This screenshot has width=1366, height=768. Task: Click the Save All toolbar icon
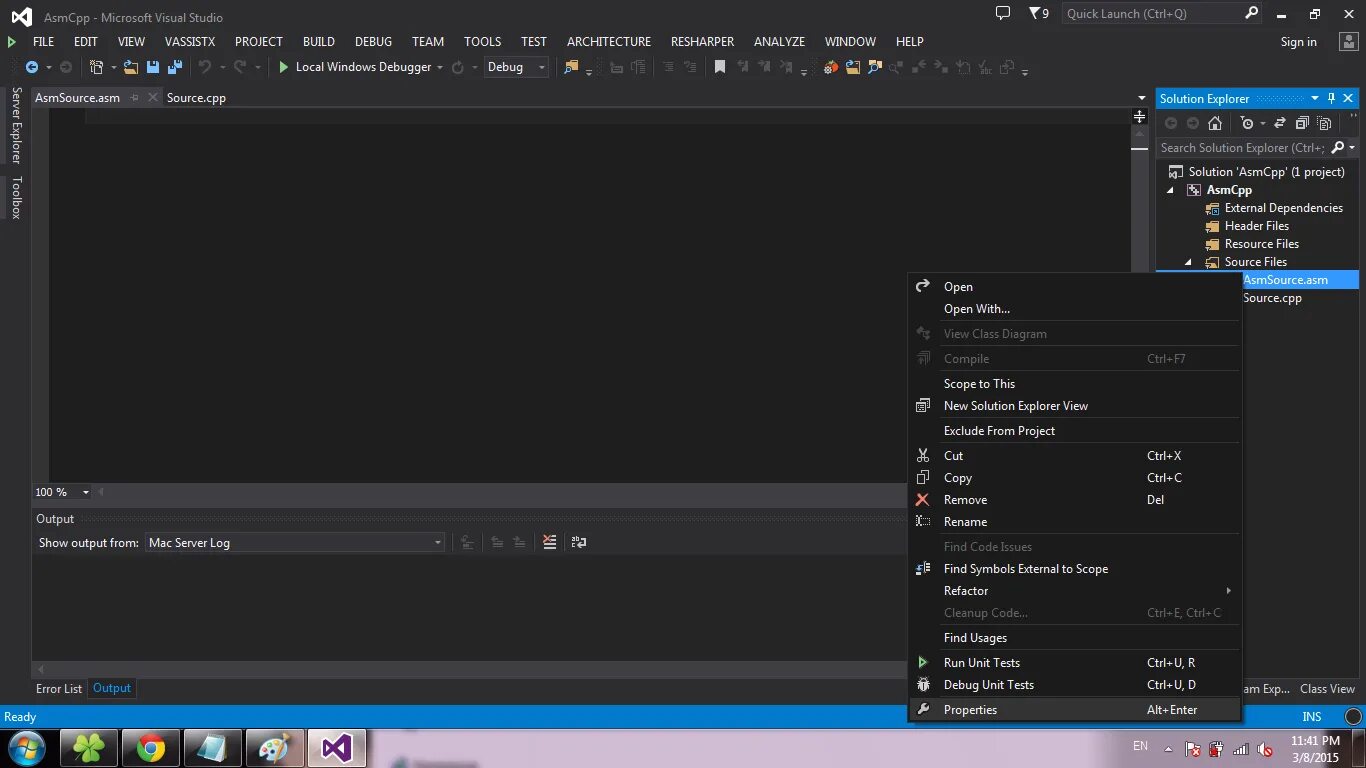click(x=175, y=67)
